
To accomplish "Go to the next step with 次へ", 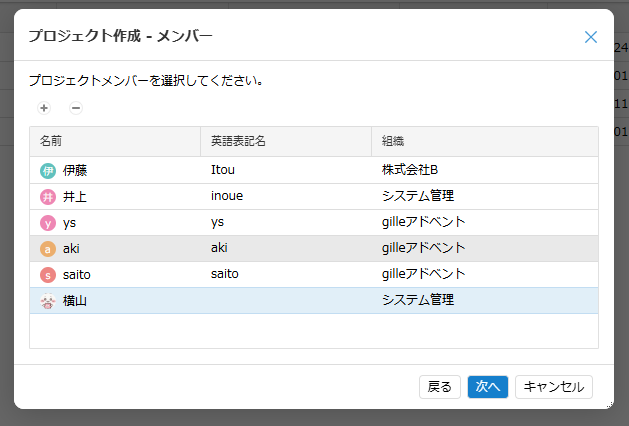I will (x=488, y=387).
